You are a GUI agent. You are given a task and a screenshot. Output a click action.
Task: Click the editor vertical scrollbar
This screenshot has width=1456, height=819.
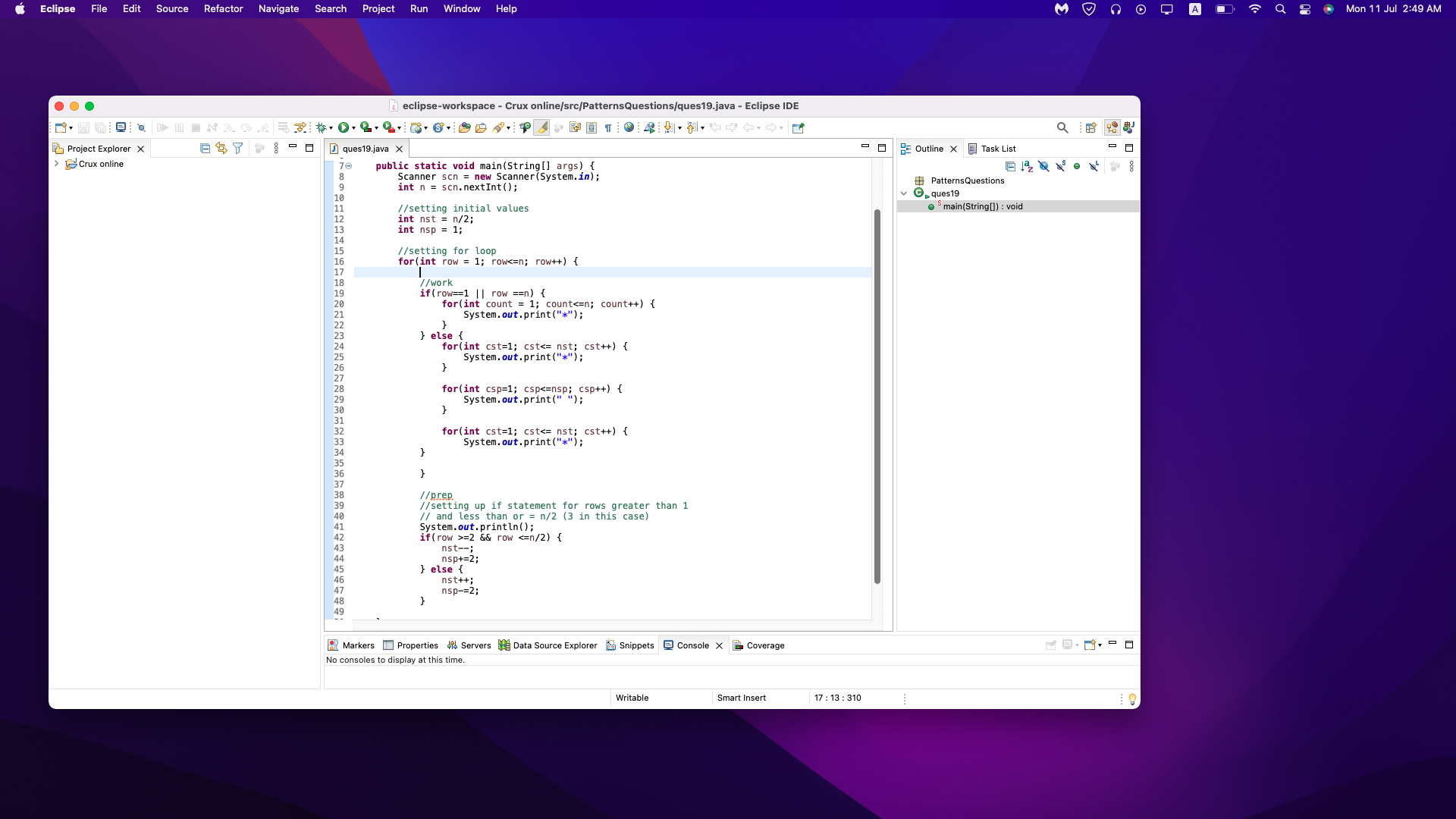pyautogui.click(x=877, y=394)
